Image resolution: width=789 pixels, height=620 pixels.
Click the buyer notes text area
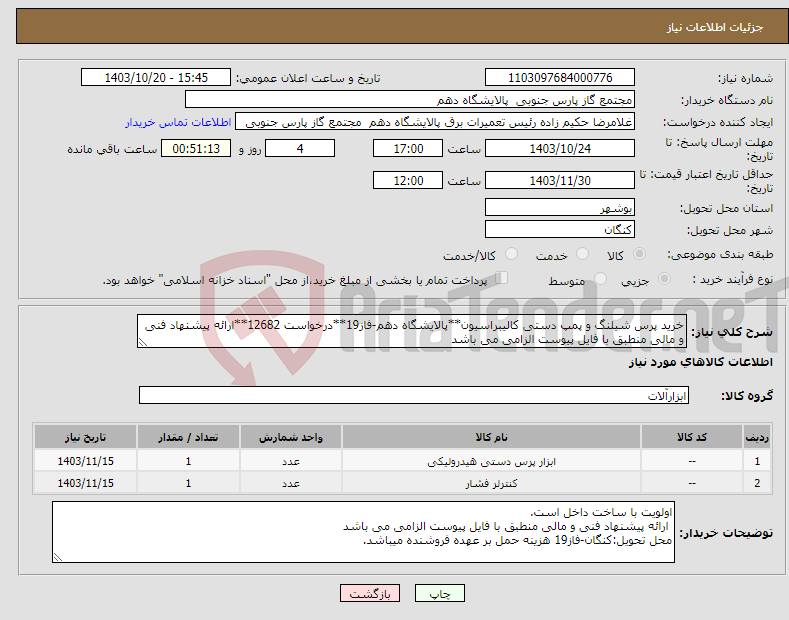pos(363,532)
